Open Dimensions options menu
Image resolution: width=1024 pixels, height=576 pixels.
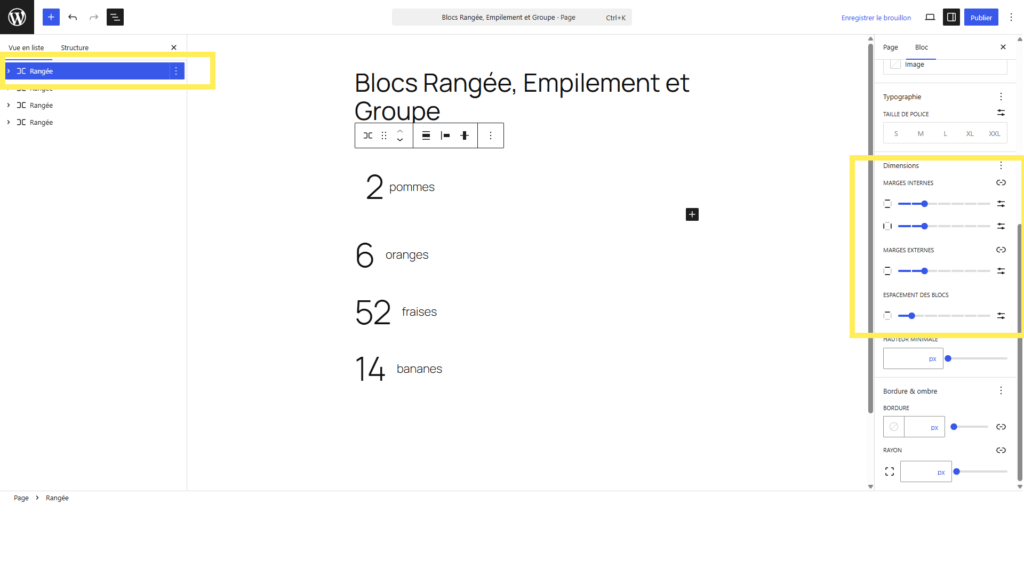point(1000,166)
